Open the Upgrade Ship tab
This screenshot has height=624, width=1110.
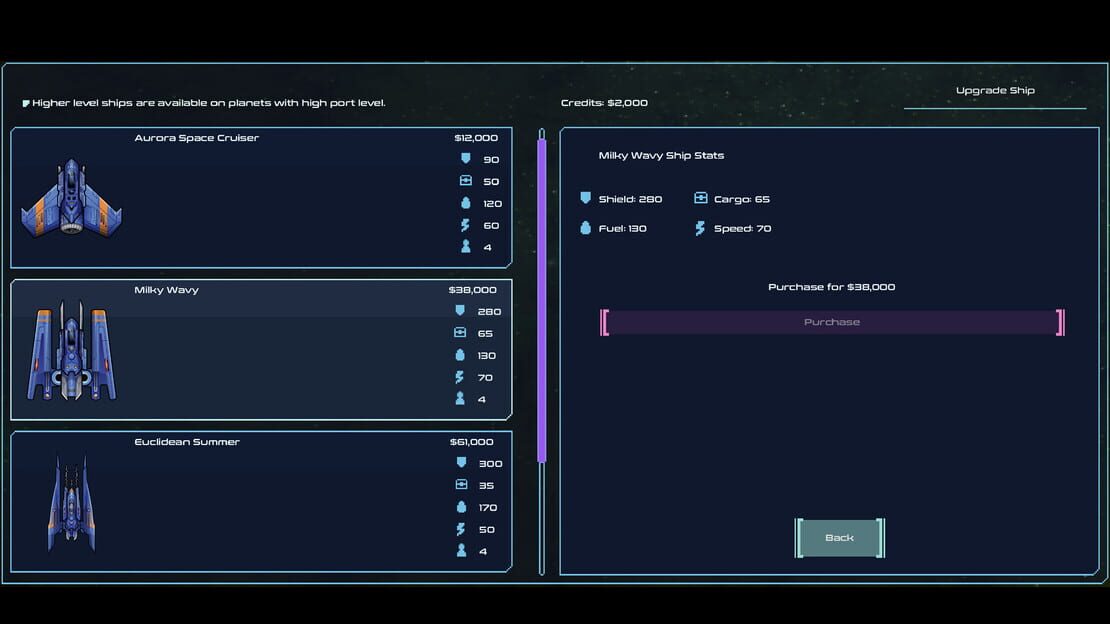click(x=995, y=91)
